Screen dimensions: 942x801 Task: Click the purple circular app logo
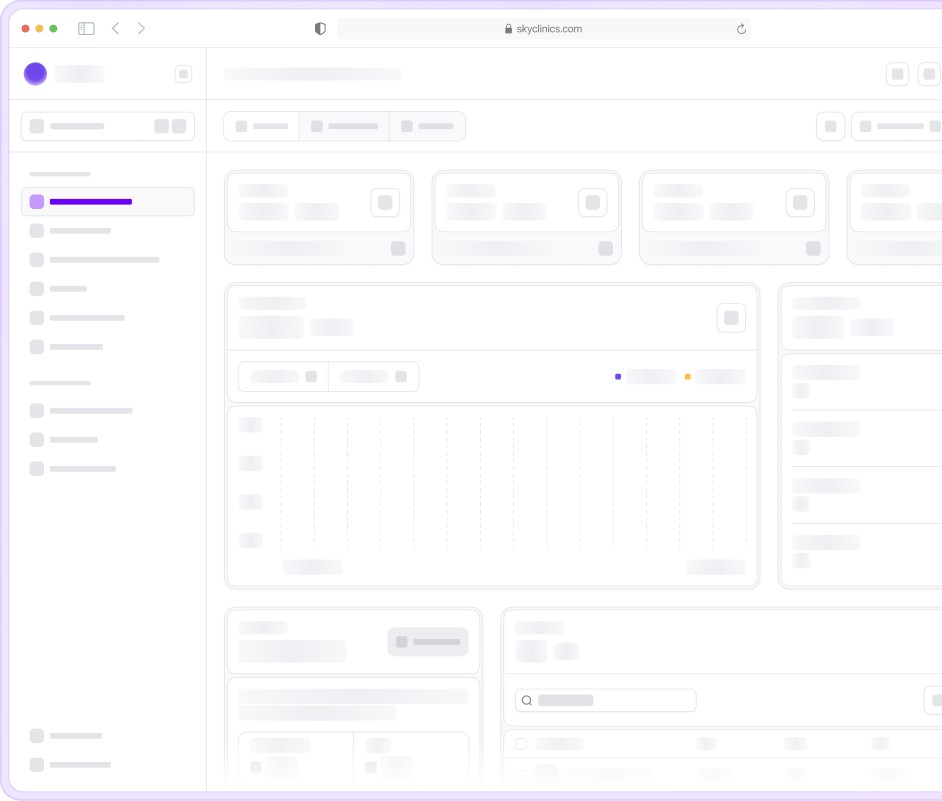pos(35,73)
